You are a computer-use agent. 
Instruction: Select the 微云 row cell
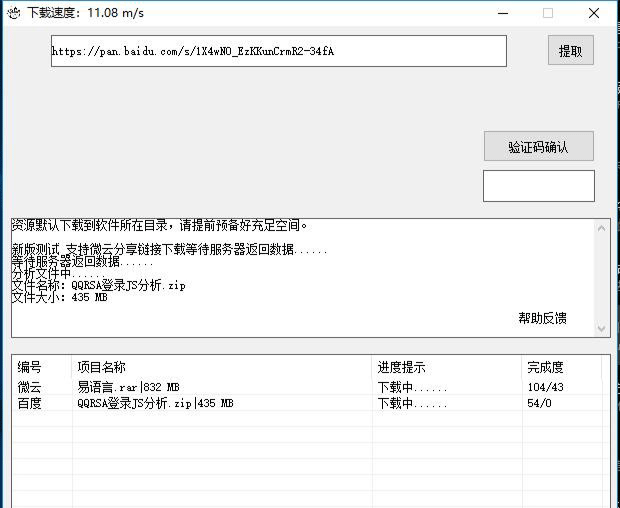tap(29, 387)
